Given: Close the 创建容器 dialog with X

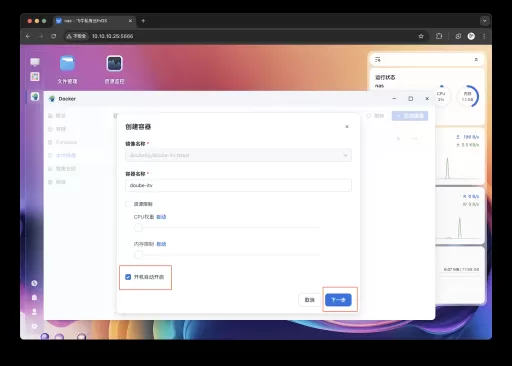Looking at the screenshot, I should [347, 126].
